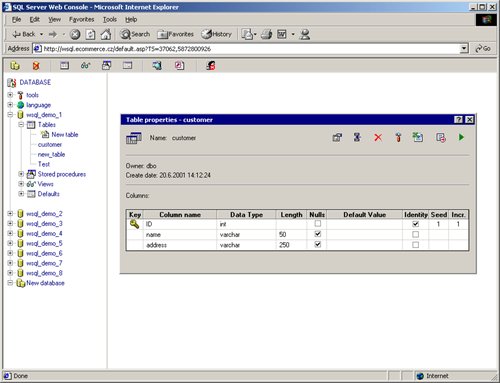Collapse the wsql_demo_1 database node

pyautogui.click(x=10, y=115)
